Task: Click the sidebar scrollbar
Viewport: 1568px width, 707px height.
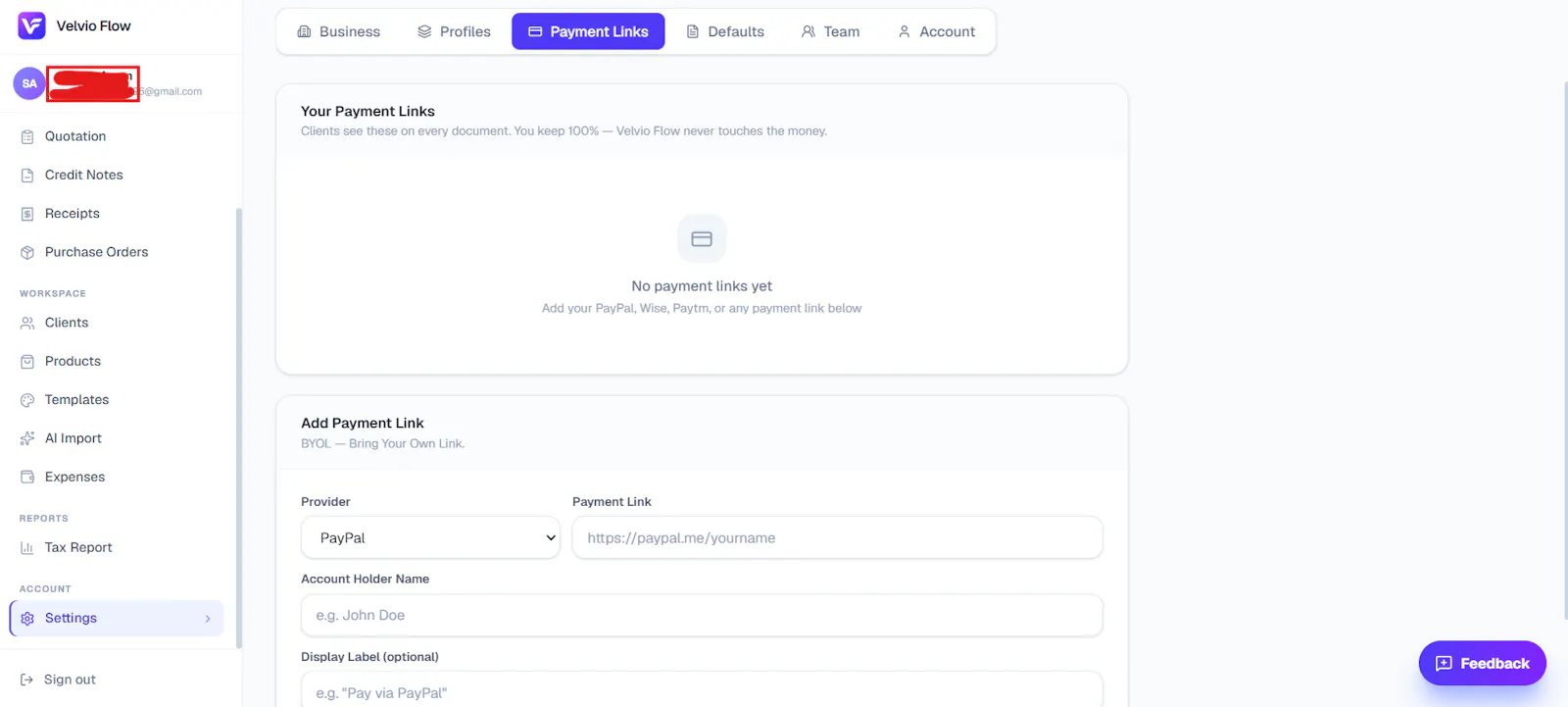Action: point(238,427)
